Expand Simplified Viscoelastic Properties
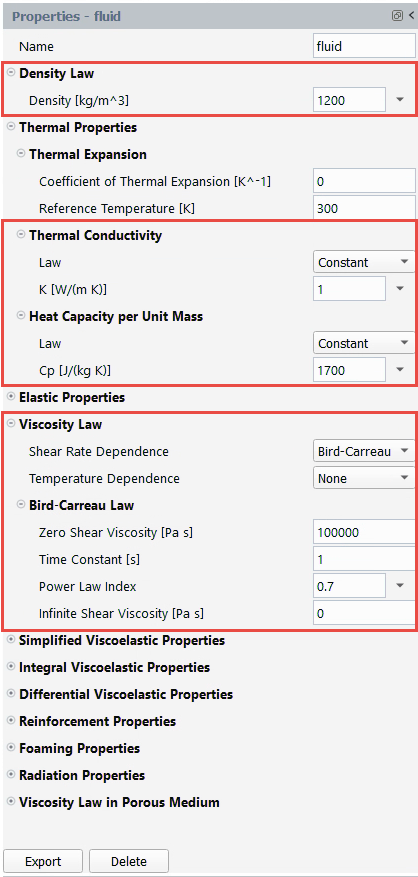418x877 pixels. tap(11, 640)
